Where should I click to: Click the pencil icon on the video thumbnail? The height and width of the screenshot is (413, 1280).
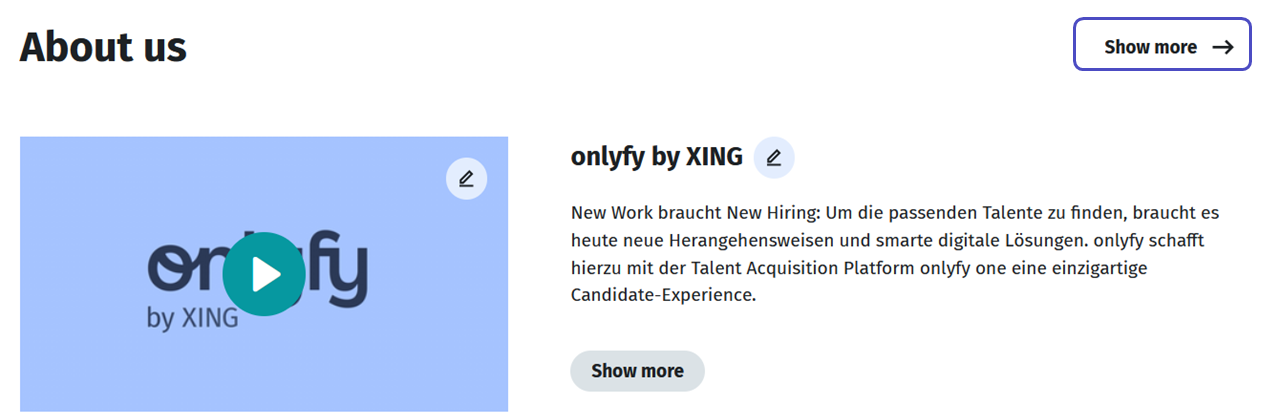[x=466, y=179]
